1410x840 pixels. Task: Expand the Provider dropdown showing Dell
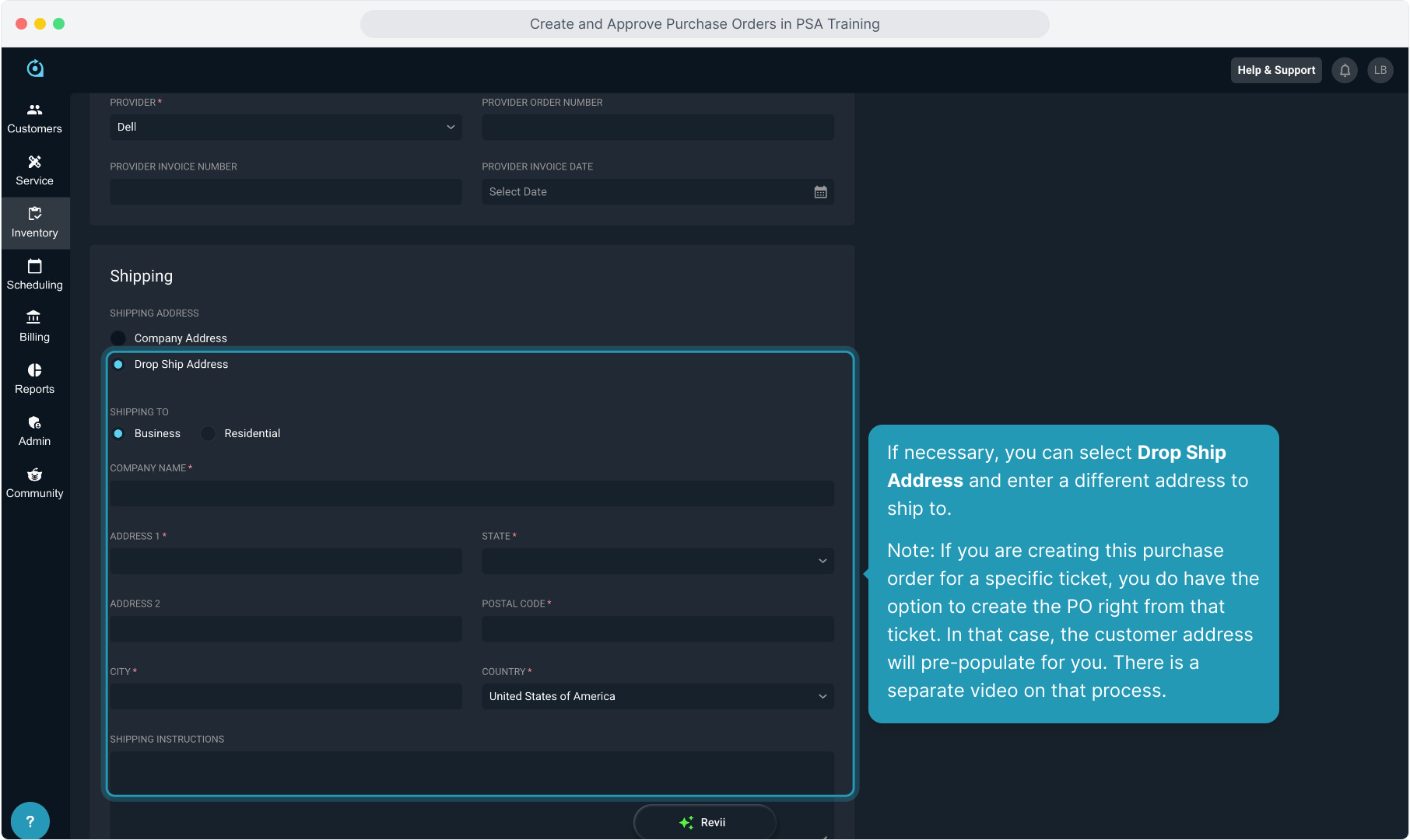286,128
